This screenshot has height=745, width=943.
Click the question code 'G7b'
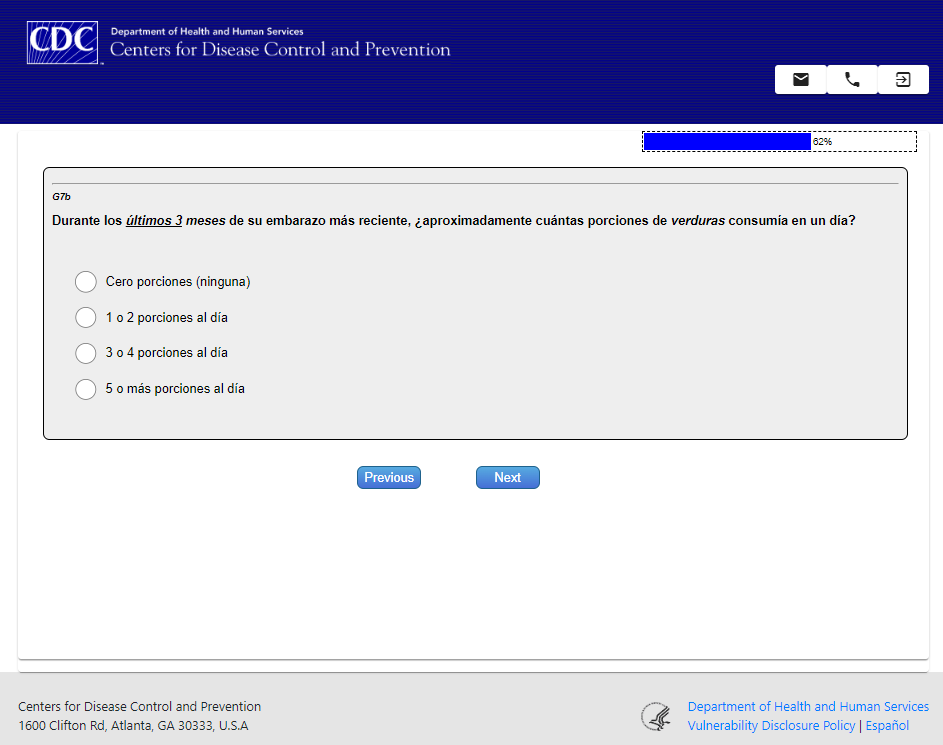coord(61,197)
